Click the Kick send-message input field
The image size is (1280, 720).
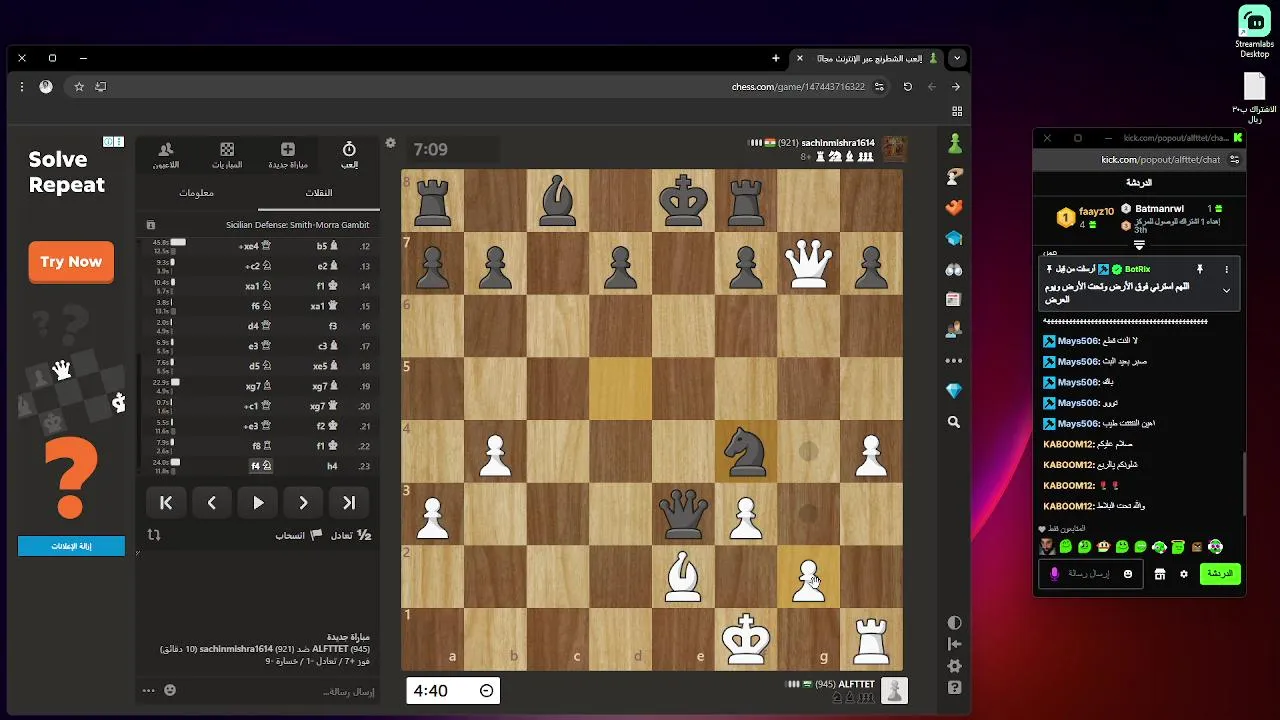click(x=1090, y=574)
